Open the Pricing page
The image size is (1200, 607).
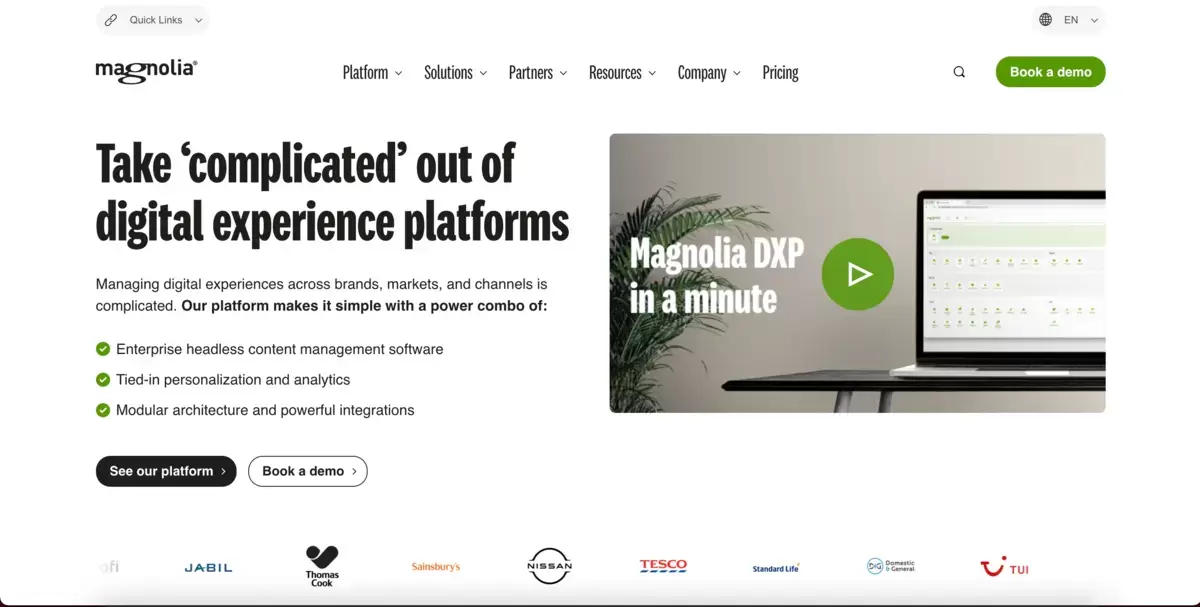tap(780, 72)
